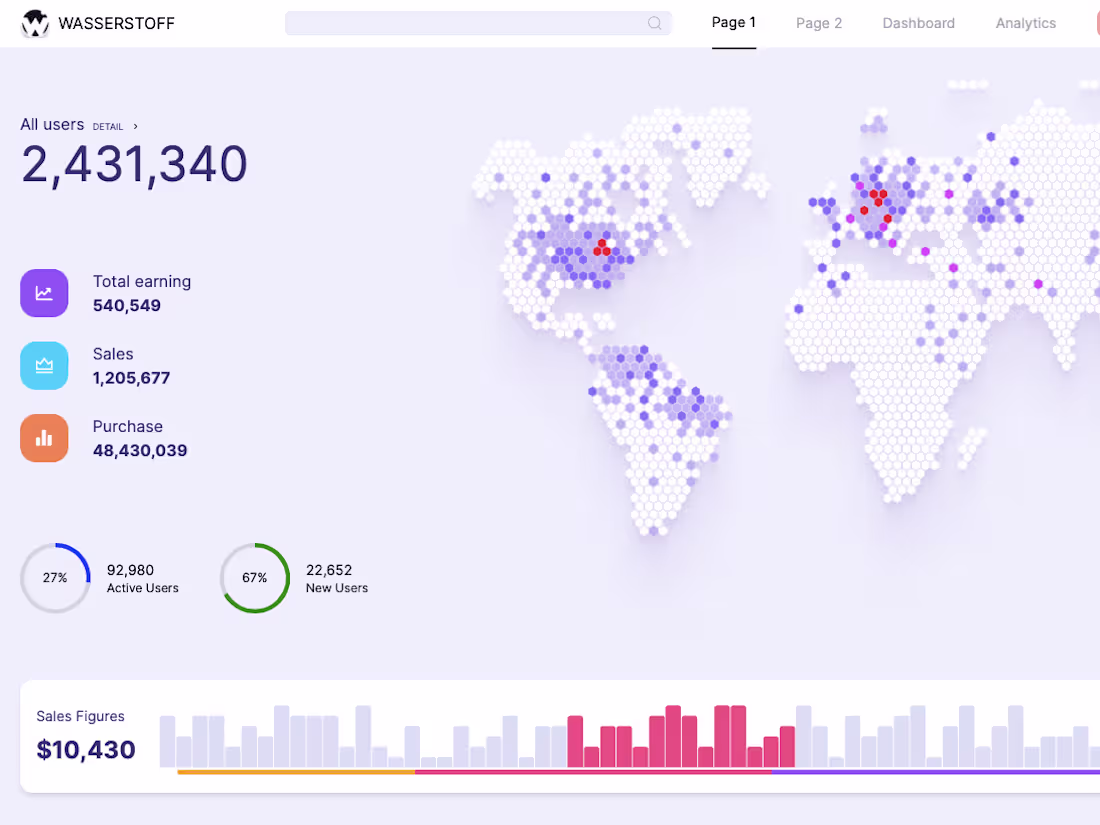This screenshot has height=825, width=1100.
Task: Click the DETAIL link
Action: [x=108, y=126]
